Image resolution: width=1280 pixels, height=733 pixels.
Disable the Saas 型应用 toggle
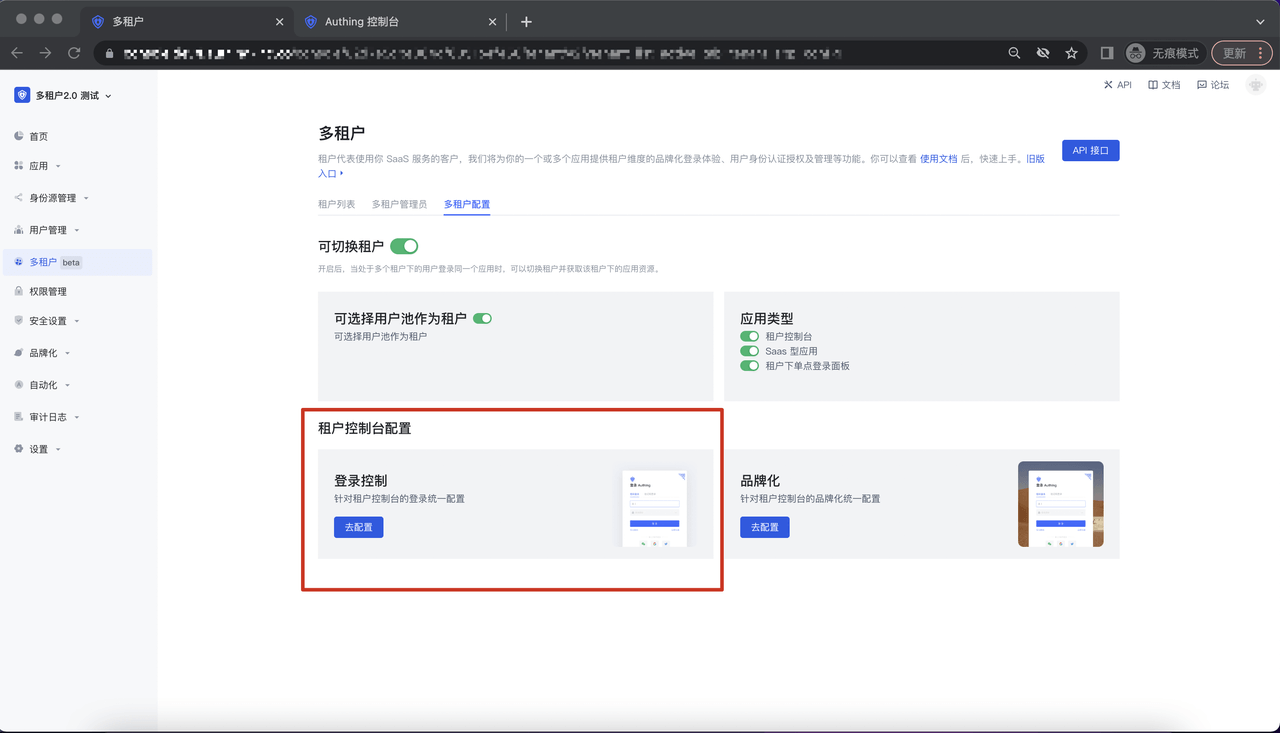point(749,351)
